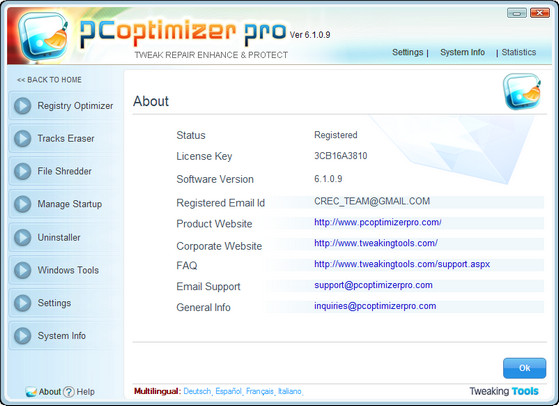
Task: Close the PC Optimizer Pro window
Action: coord(540,13)
